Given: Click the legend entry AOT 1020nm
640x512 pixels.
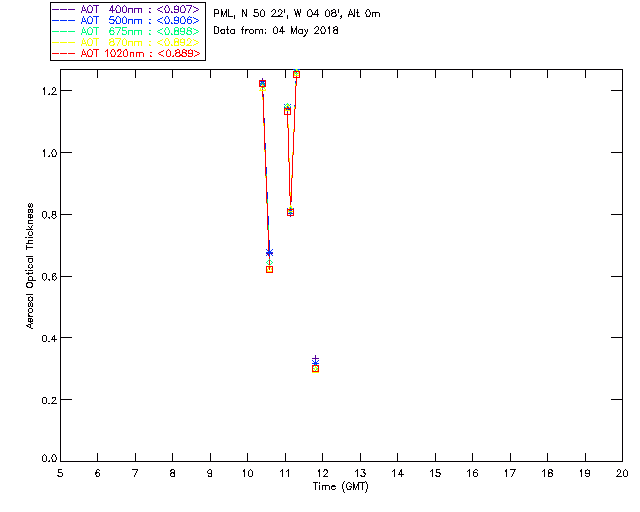Looking at the screenshot, I should point(126,53).
